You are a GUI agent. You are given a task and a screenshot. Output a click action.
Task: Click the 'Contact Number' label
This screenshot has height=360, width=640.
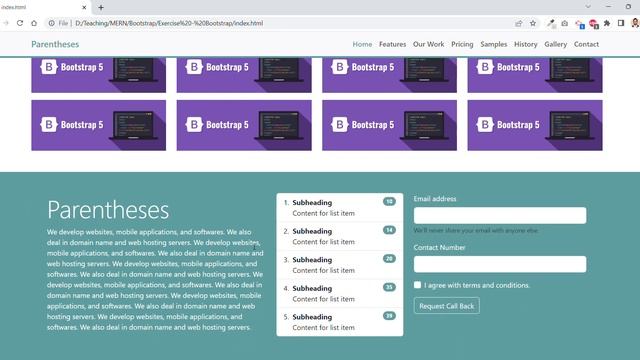coord(439,247)
